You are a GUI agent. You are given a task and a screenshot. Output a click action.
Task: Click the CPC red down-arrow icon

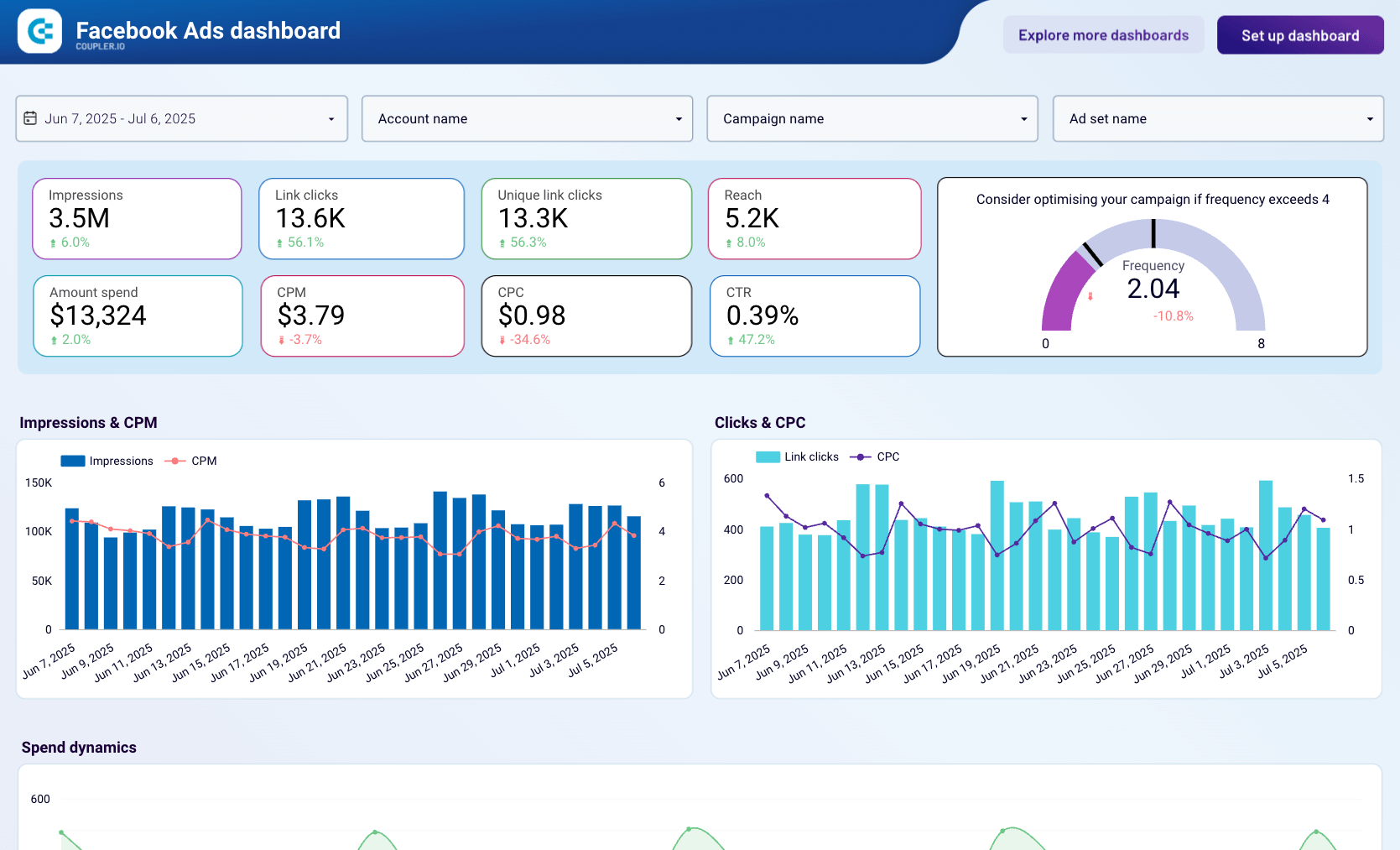click(502, 341)
